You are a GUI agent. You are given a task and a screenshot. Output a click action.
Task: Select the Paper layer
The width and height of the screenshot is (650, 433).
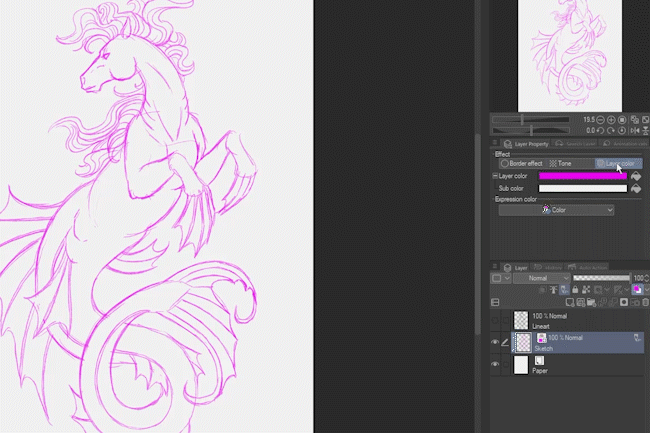pyautogui.click(x=577, y=365)
